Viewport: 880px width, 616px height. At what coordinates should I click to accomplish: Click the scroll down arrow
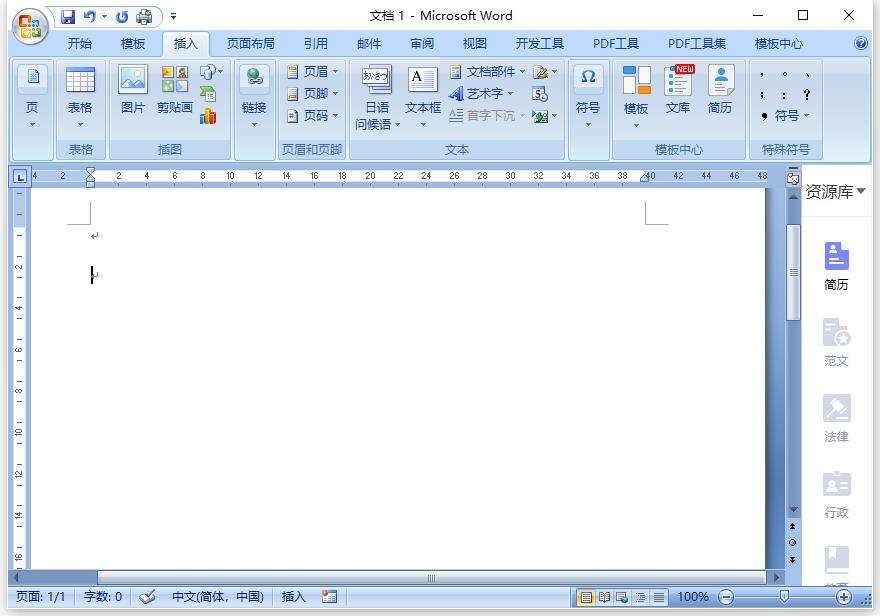click(x=793, y=509)
